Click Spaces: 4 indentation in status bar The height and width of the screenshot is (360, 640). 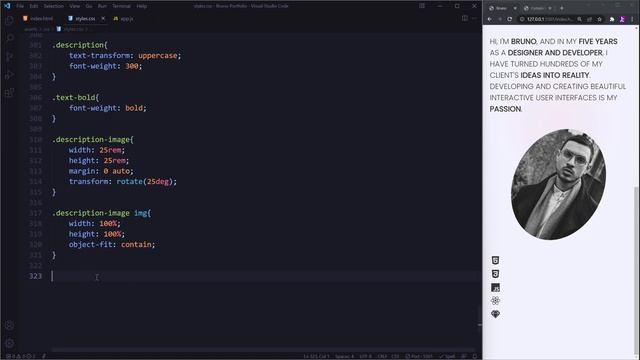345,356
